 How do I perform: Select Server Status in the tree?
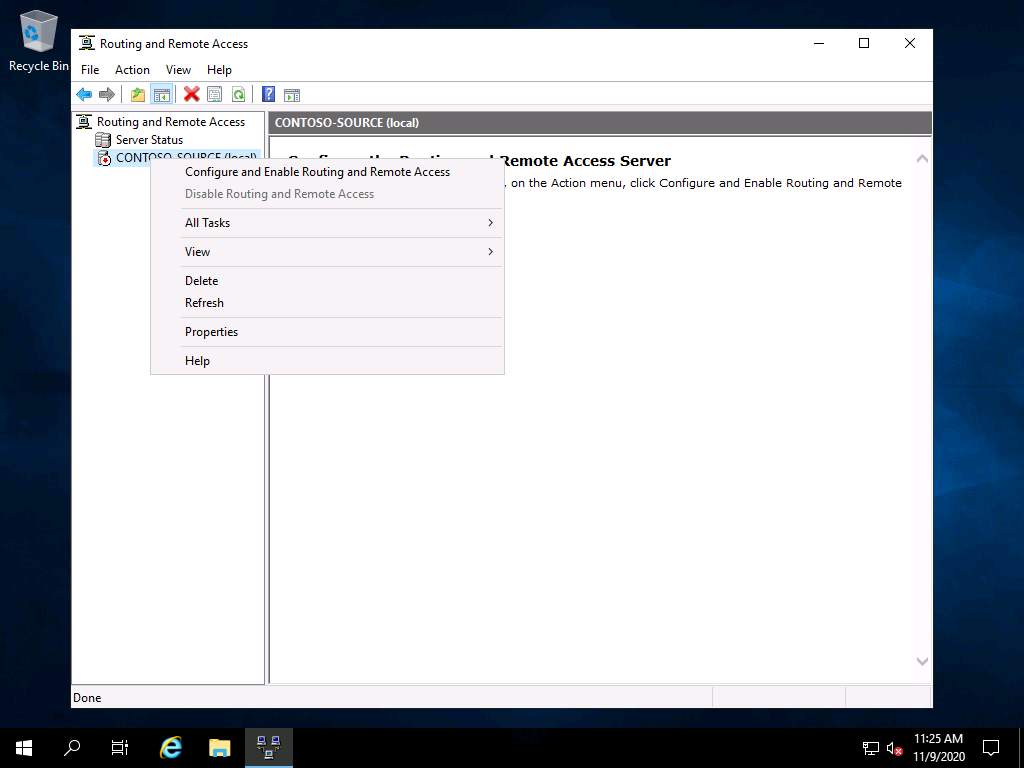pos(149,140)
